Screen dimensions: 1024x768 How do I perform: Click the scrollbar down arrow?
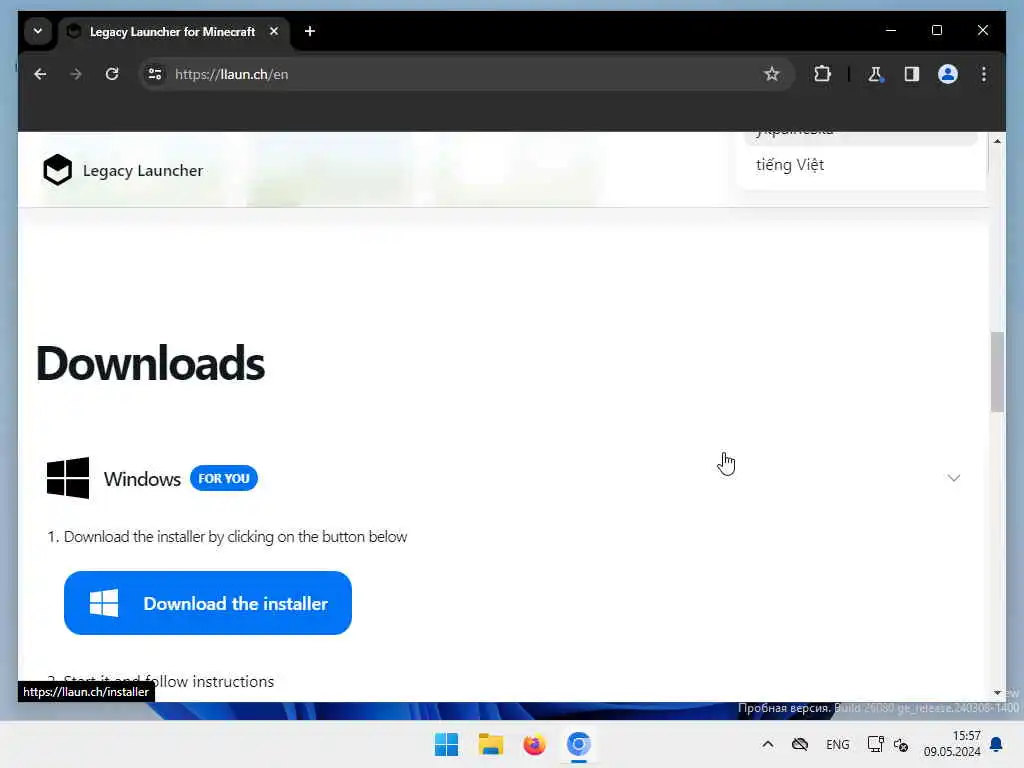pyautogui.click(x=997, y=693)
